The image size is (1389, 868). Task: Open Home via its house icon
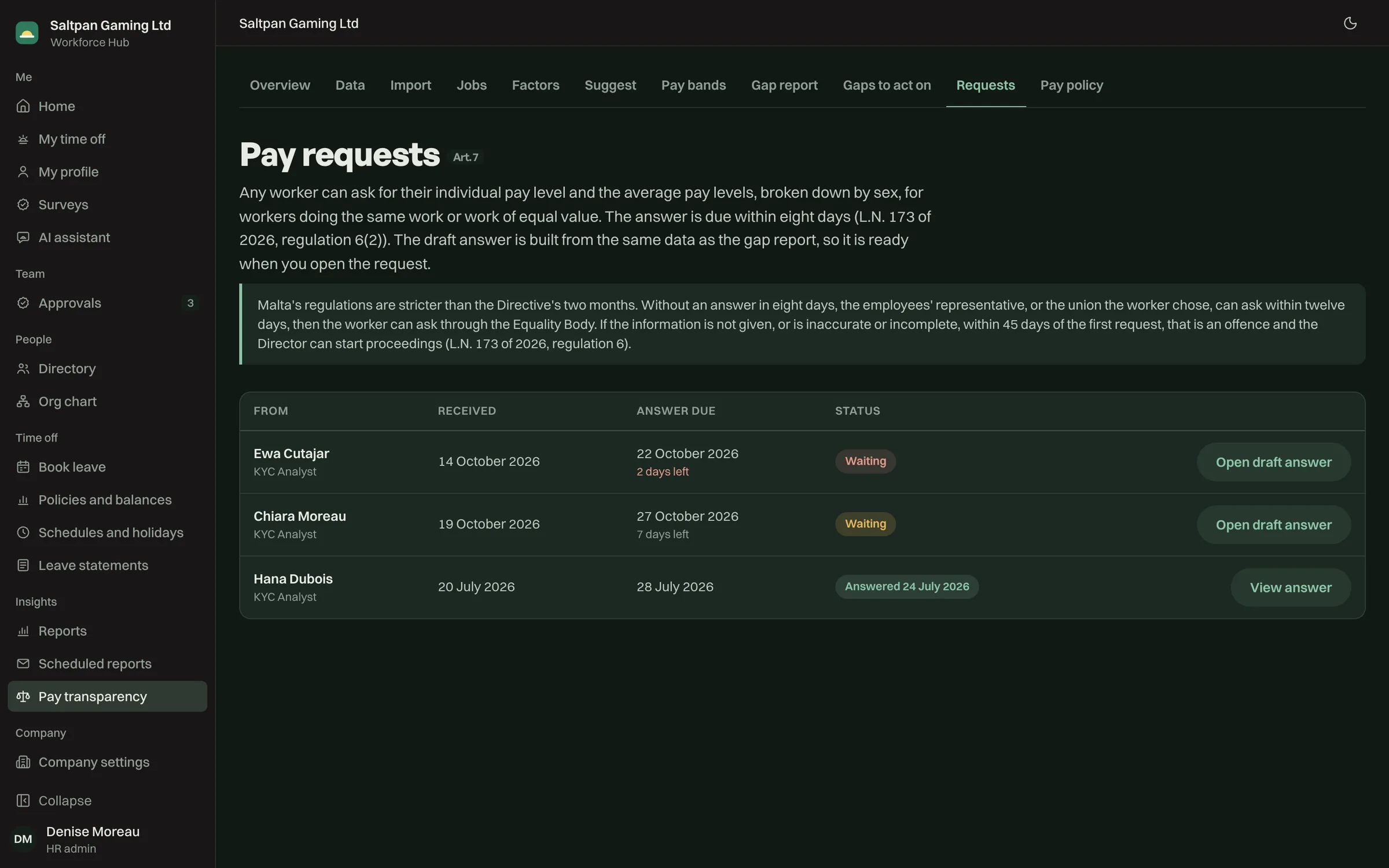(23, 106)
